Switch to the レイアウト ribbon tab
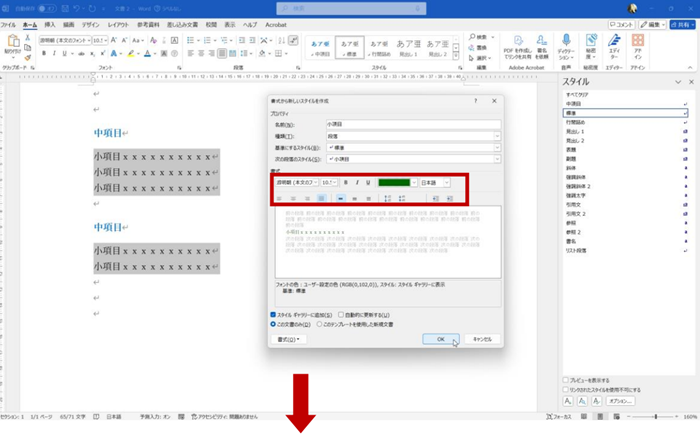The image size is (700, 437). (117, 22)
